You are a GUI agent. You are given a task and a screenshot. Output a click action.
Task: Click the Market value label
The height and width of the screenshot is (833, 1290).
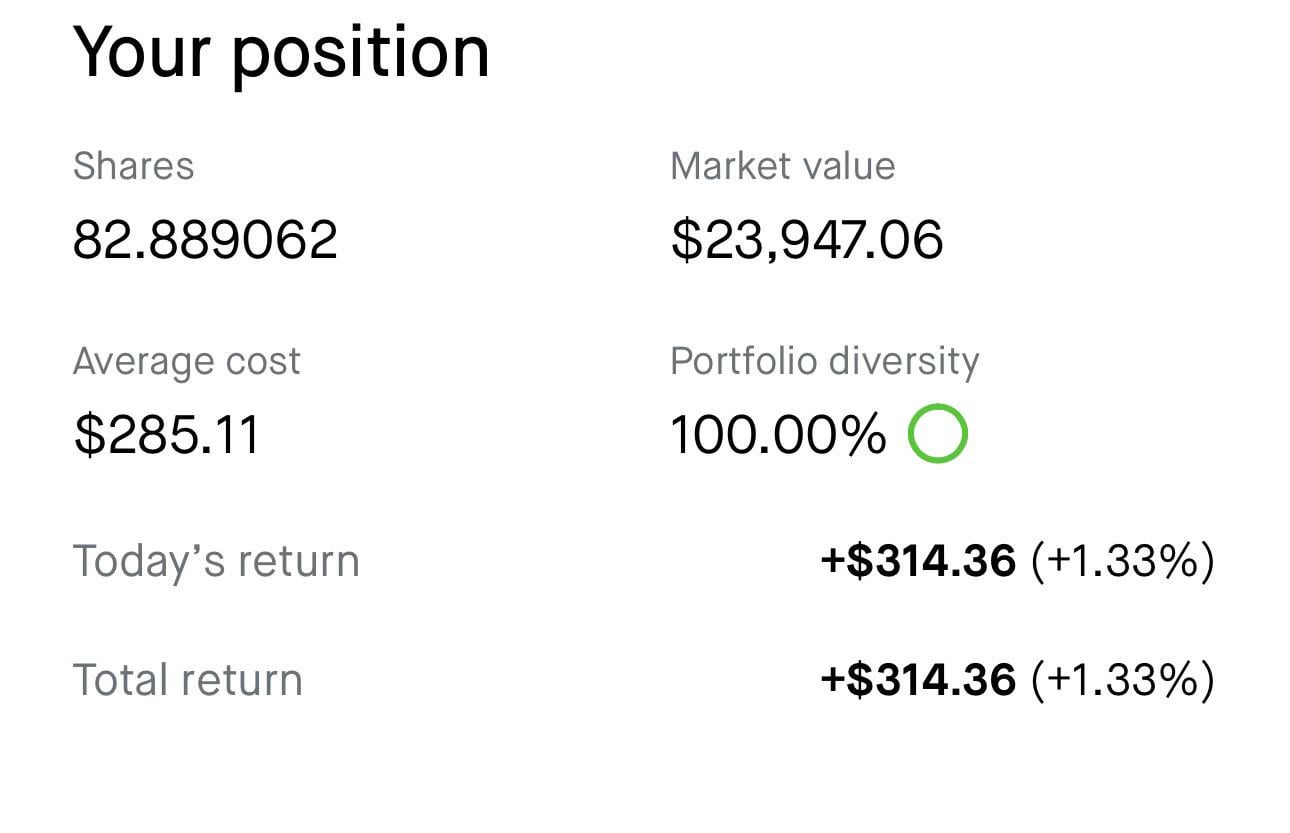pyautogui.click(x=782, y=166)
